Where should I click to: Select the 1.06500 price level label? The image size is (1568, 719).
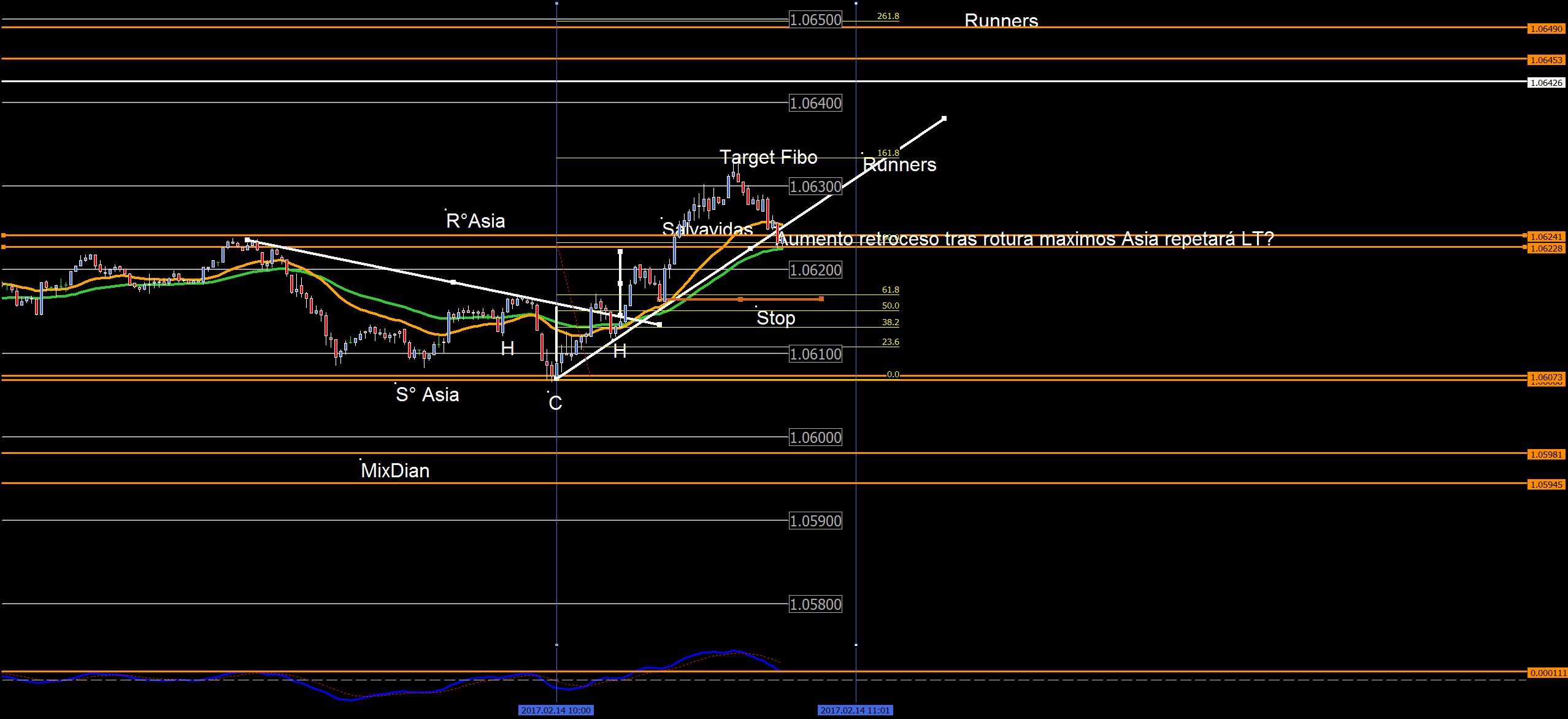point(815,20)
